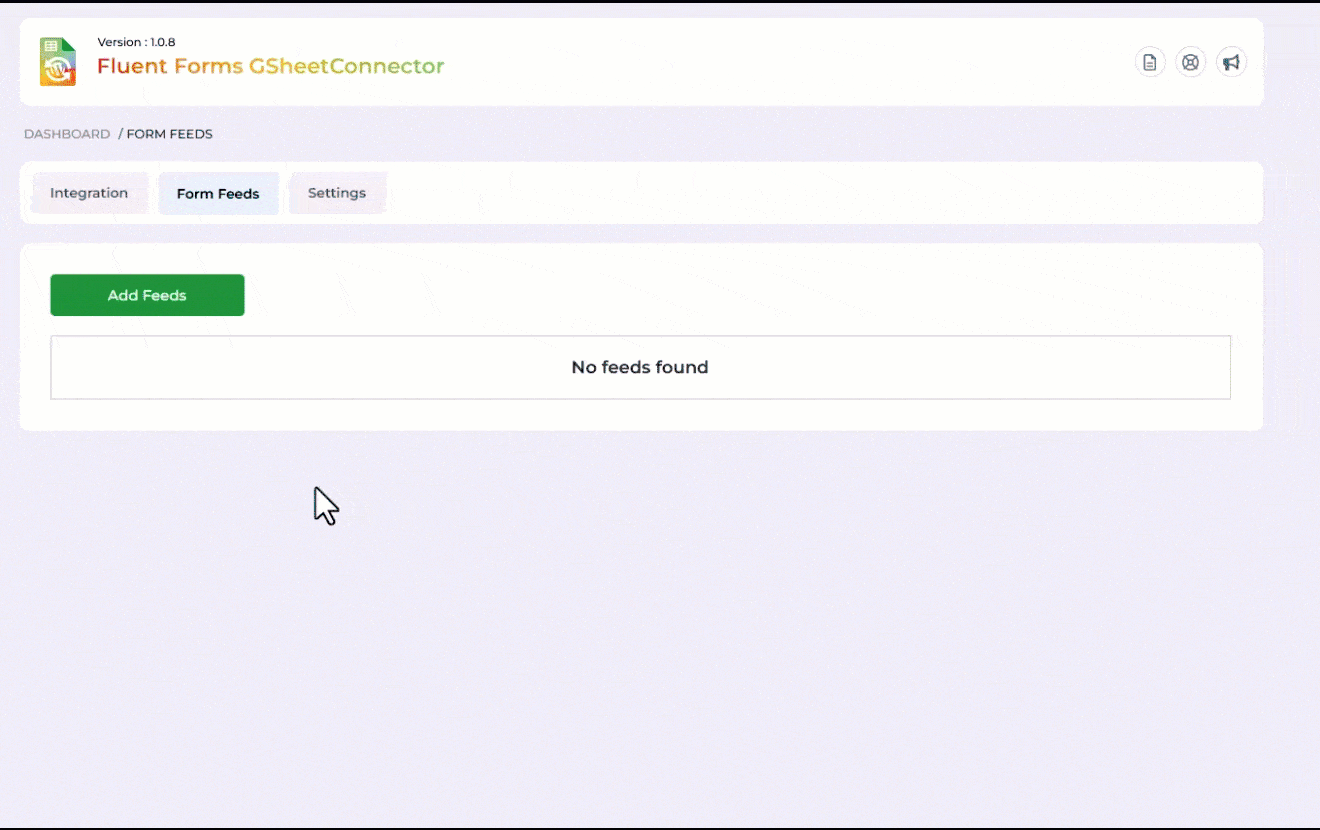Click the 'No feeds found' message
Image resolution: width=1320 pixels, height=830 pixels.
(640, 367)
